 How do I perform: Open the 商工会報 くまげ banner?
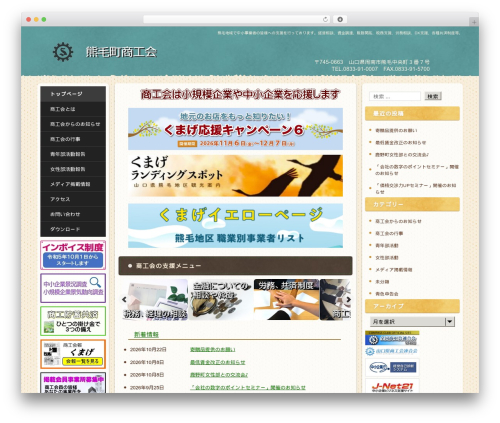(x=73, y=354)
